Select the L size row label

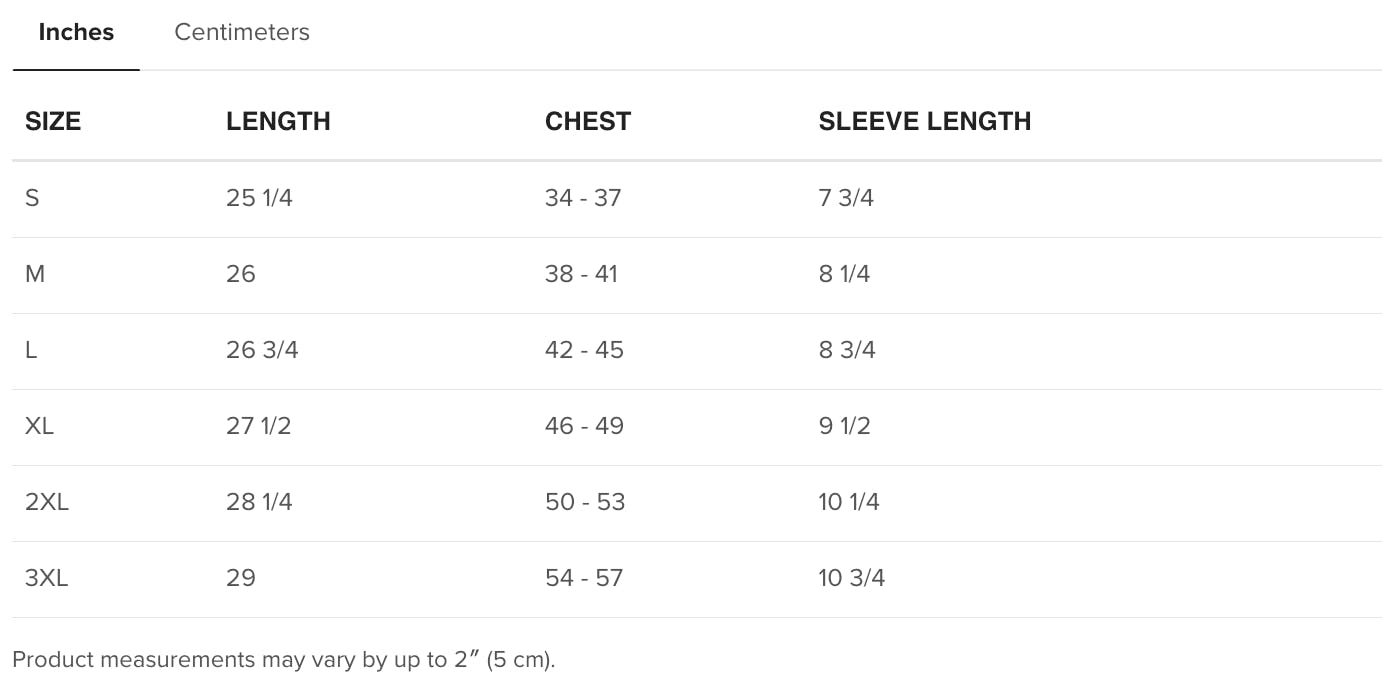(x=31, y=350)
